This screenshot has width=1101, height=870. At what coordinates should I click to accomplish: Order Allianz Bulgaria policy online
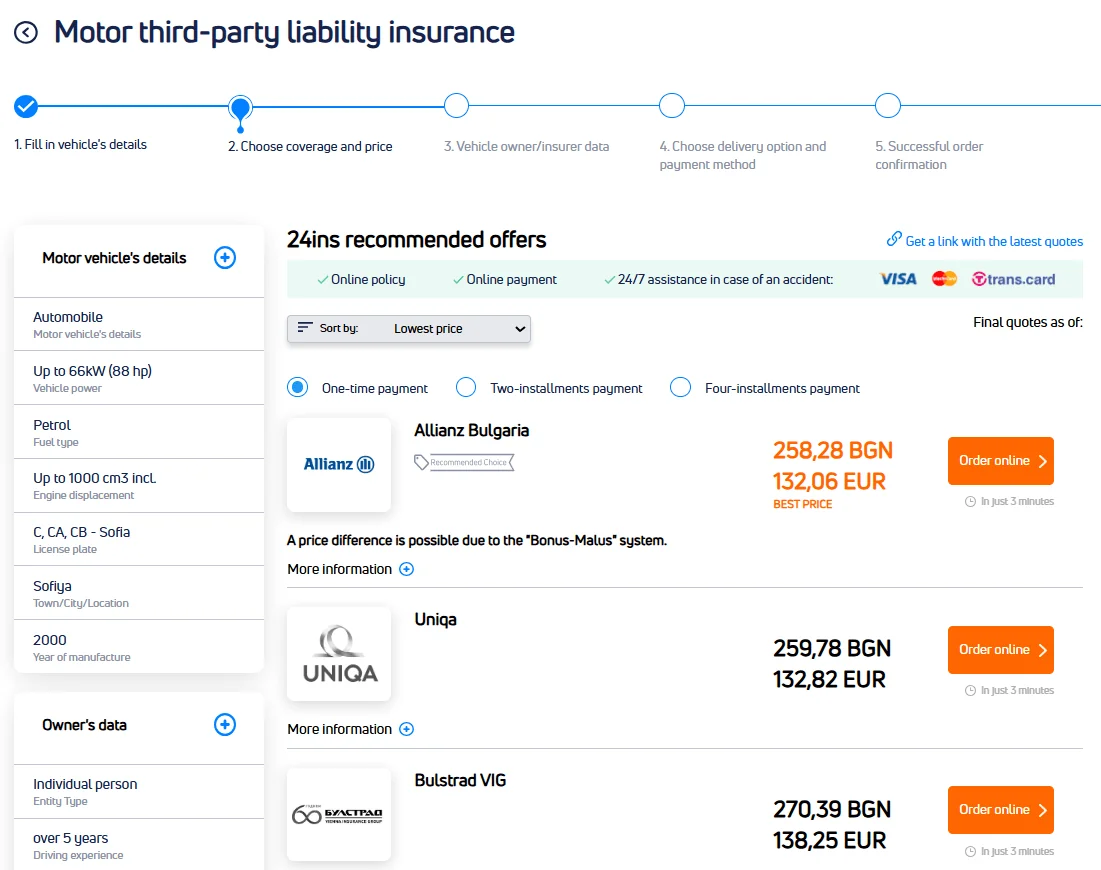[1000, 461]
